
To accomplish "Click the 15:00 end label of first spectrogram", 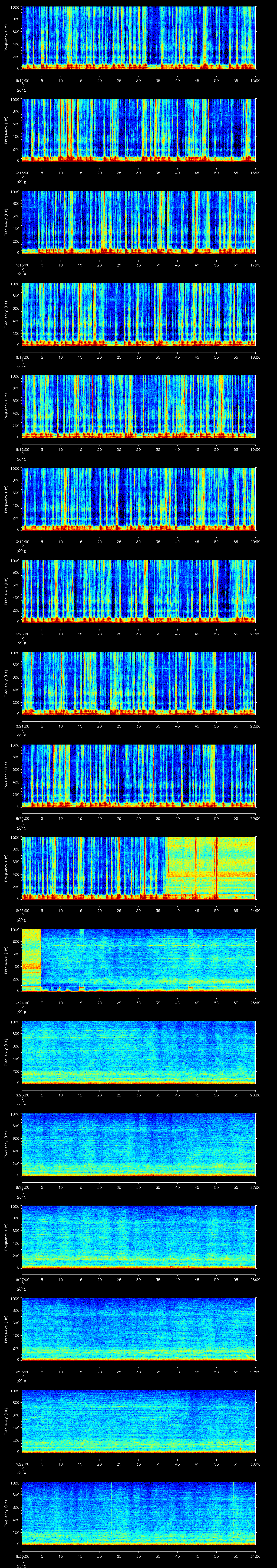I will tap(256, 80).
